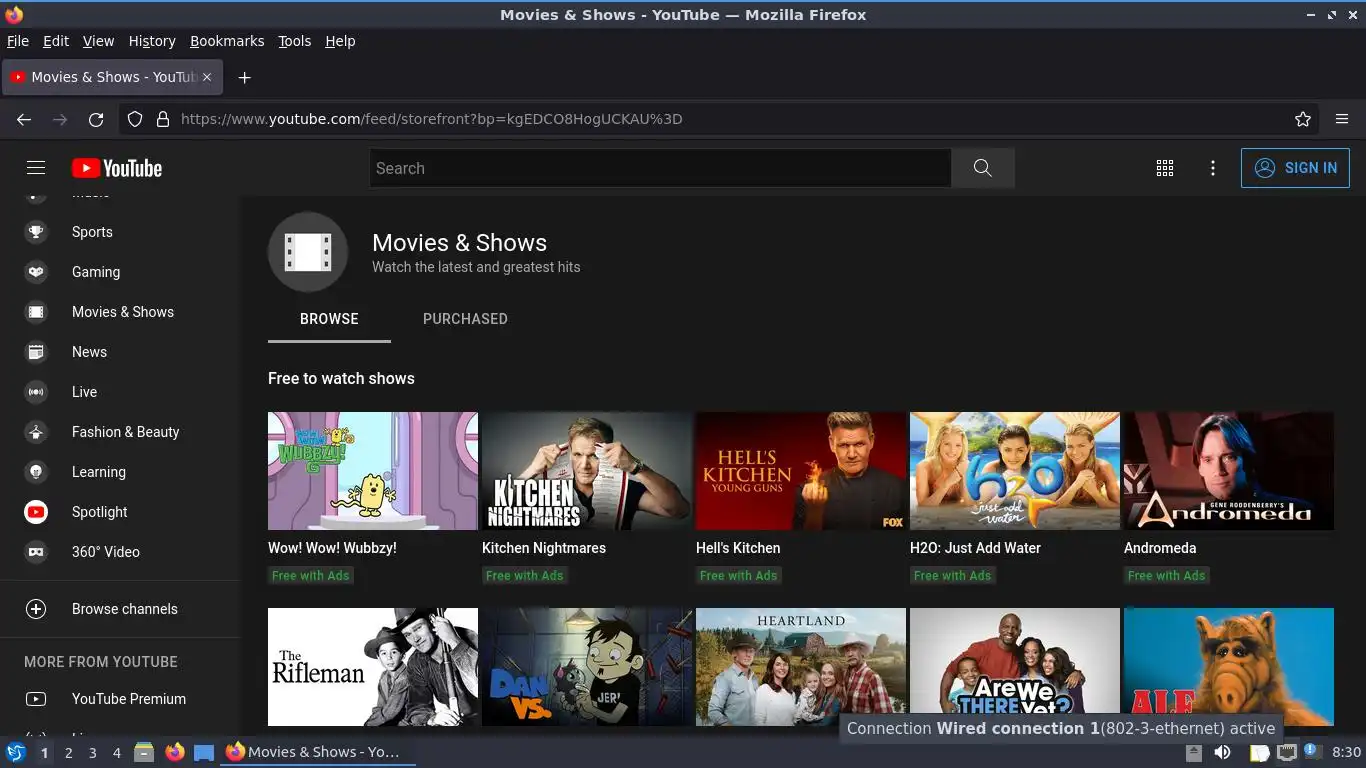The width and height of the screenshot is (1366, 768).
Task: Open Dan Vs. thumbnail
Action: coord(587,667)
